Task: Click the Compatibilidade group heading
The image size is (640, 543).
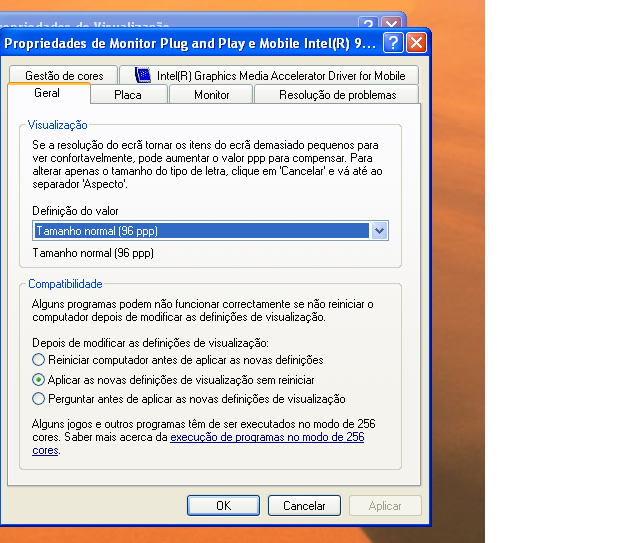Action: tap(65, 284)
